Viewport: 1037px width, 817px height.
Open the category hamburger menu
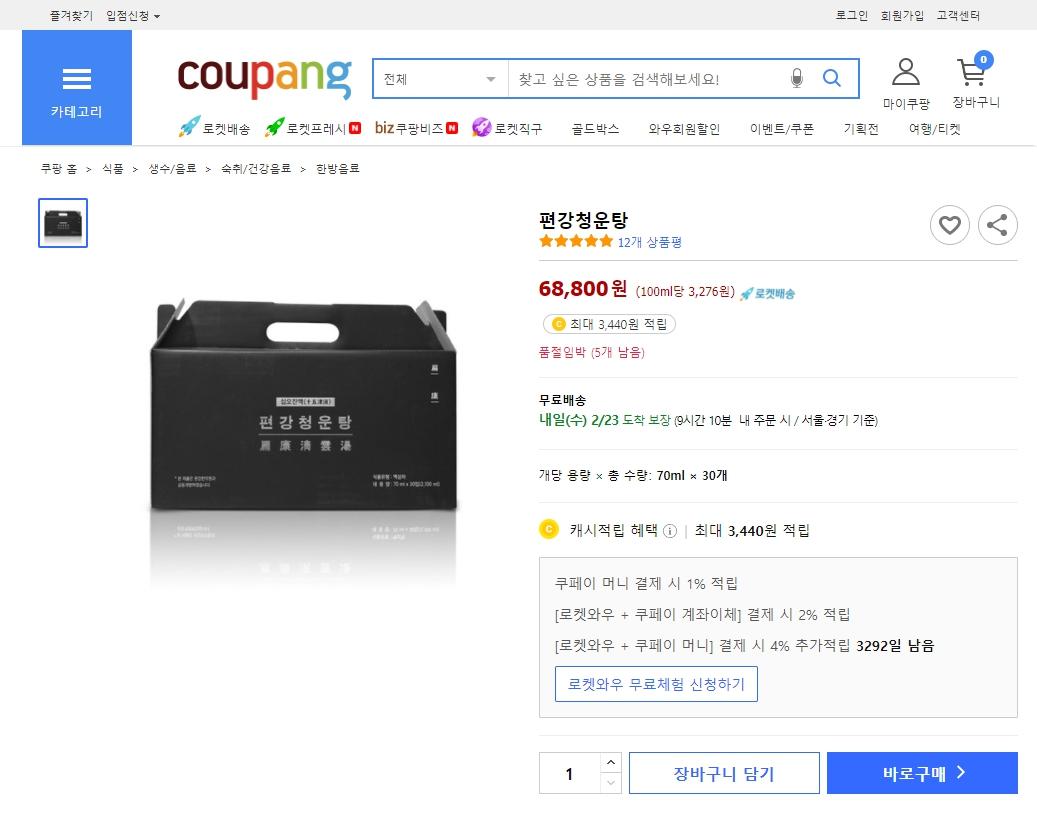click(77, 87)
